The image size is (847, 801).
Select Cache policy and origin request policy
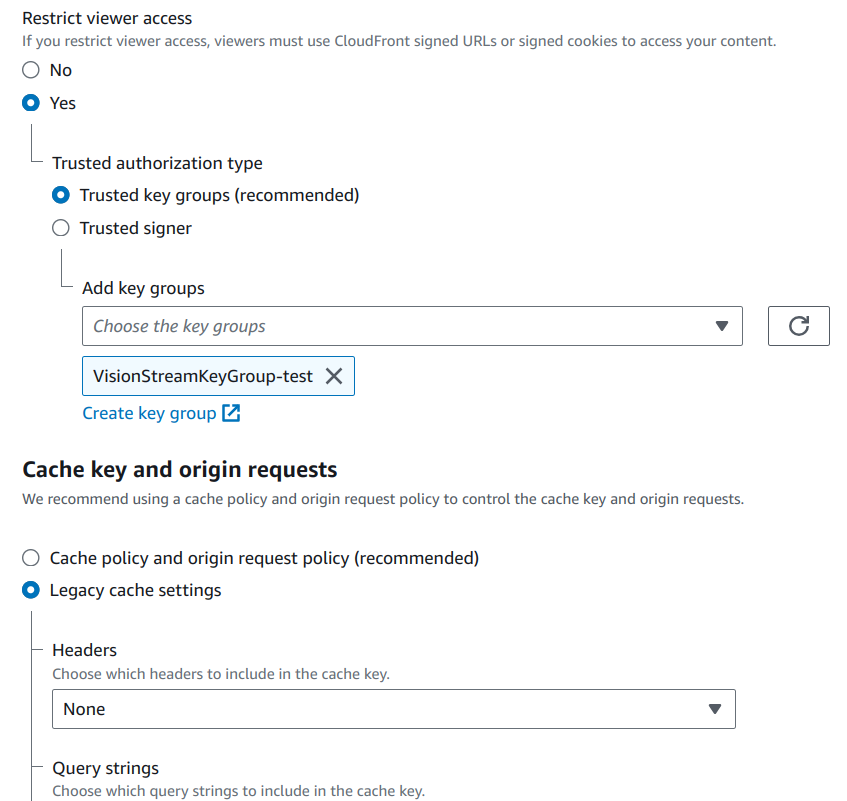pyautogui.click(x=32, y=558)
